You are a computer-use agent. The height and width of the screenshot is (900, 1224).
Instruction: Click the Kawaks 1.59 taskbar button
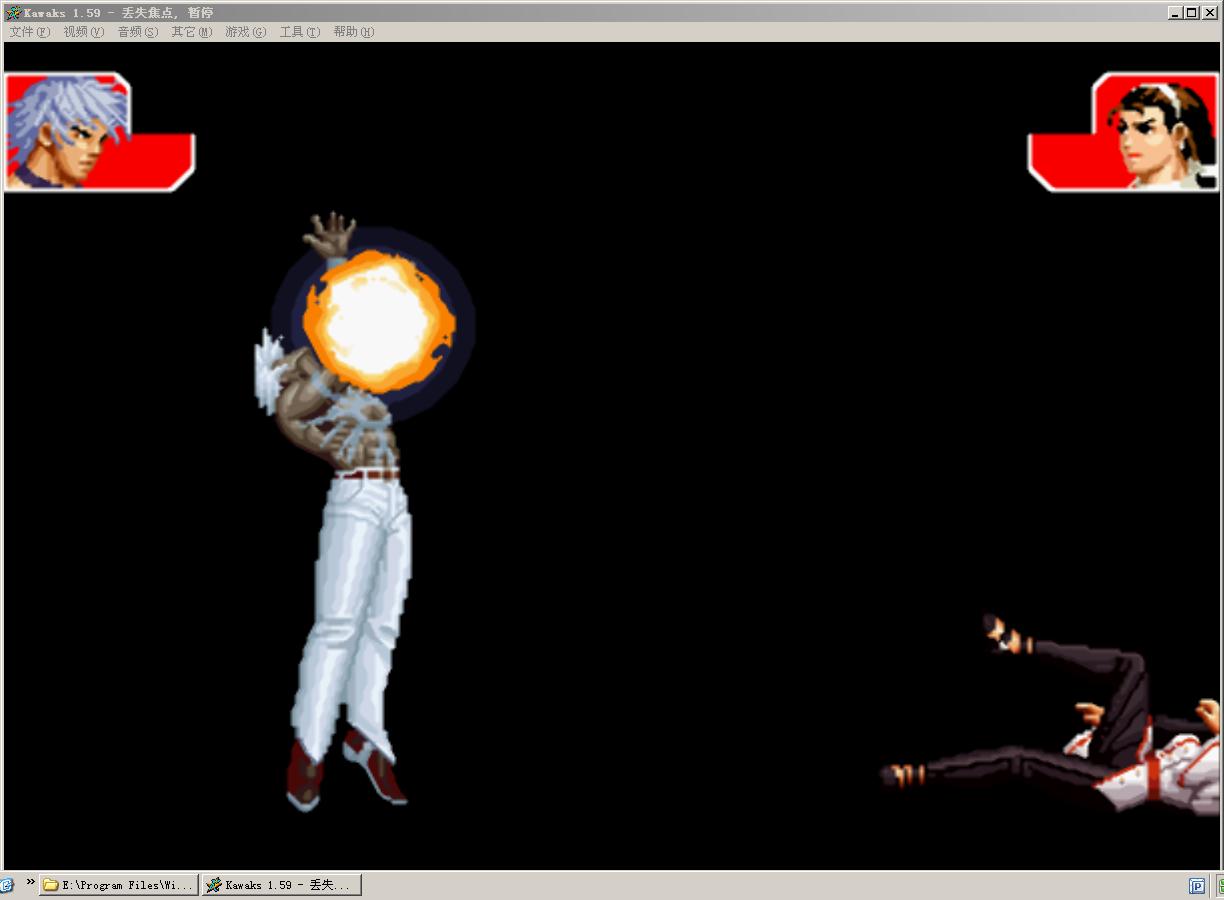(281, 885)
